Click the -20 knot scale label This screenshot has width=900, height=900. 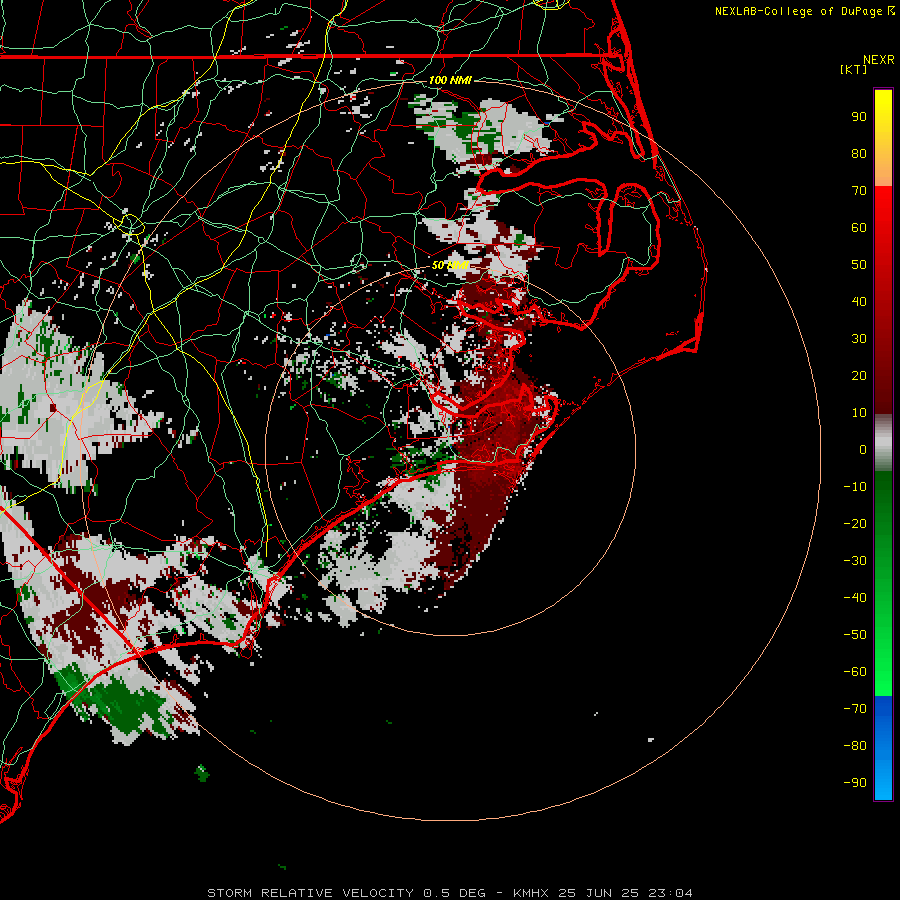(x=855, y=523)
